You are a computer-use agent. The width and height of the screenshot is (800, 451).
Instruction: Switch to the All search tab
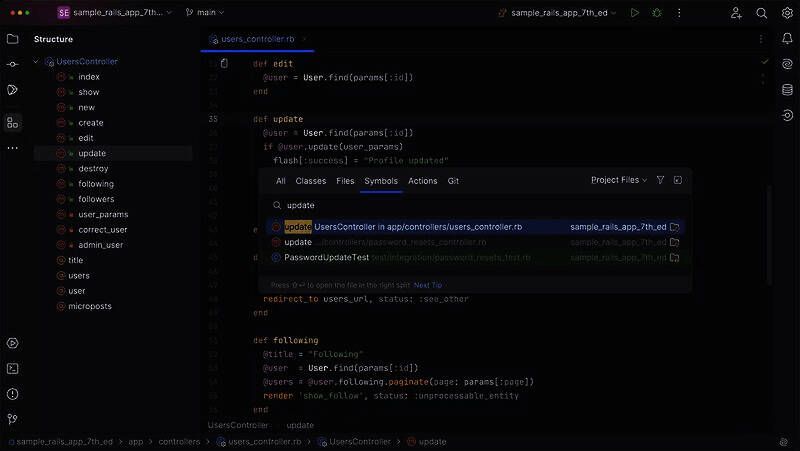[281, 181]
